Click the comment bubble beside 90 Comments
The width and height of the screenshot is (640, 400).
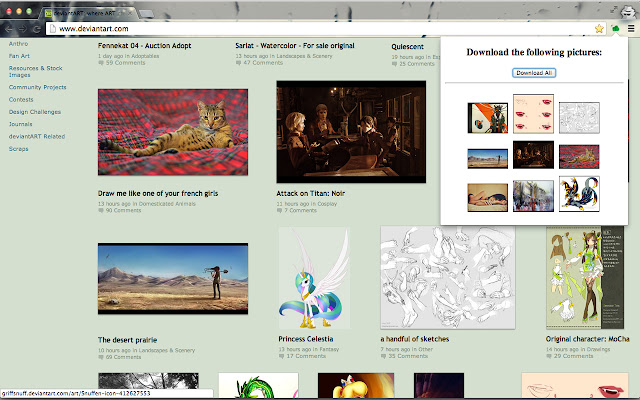[x=100, y=211]
